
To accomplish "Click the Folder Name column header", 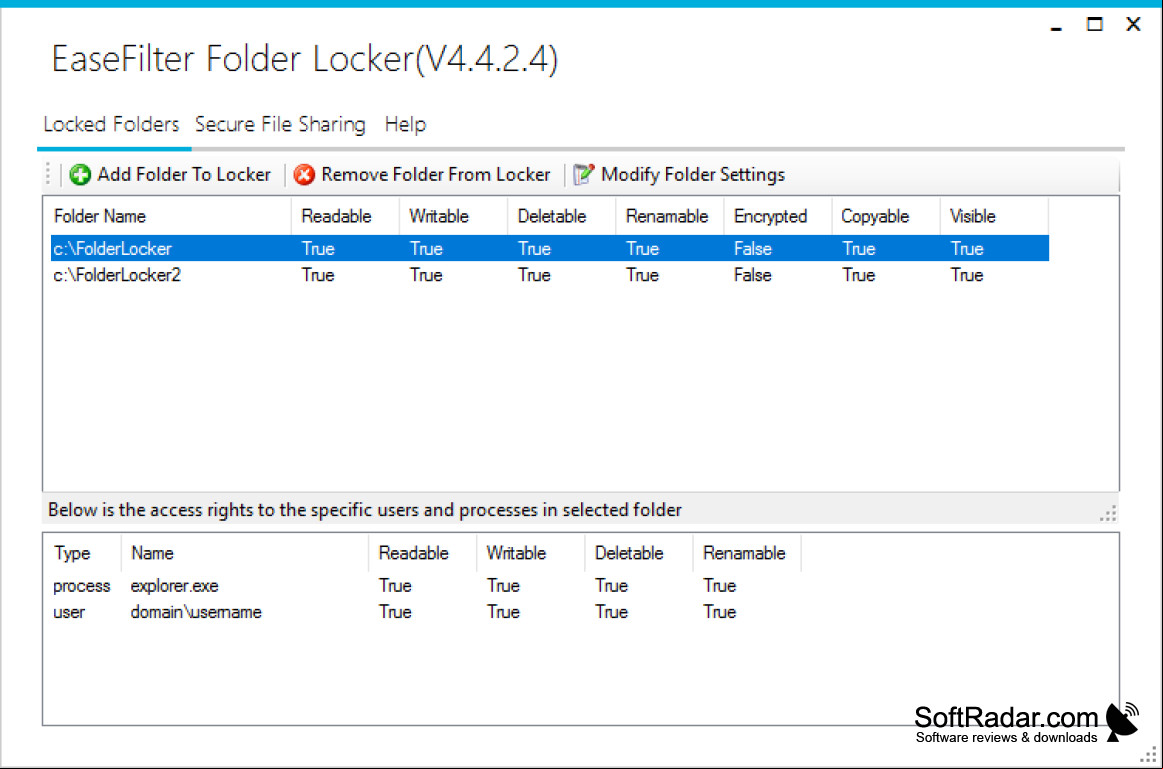I will pyautogui.click(x=171, y=216).
